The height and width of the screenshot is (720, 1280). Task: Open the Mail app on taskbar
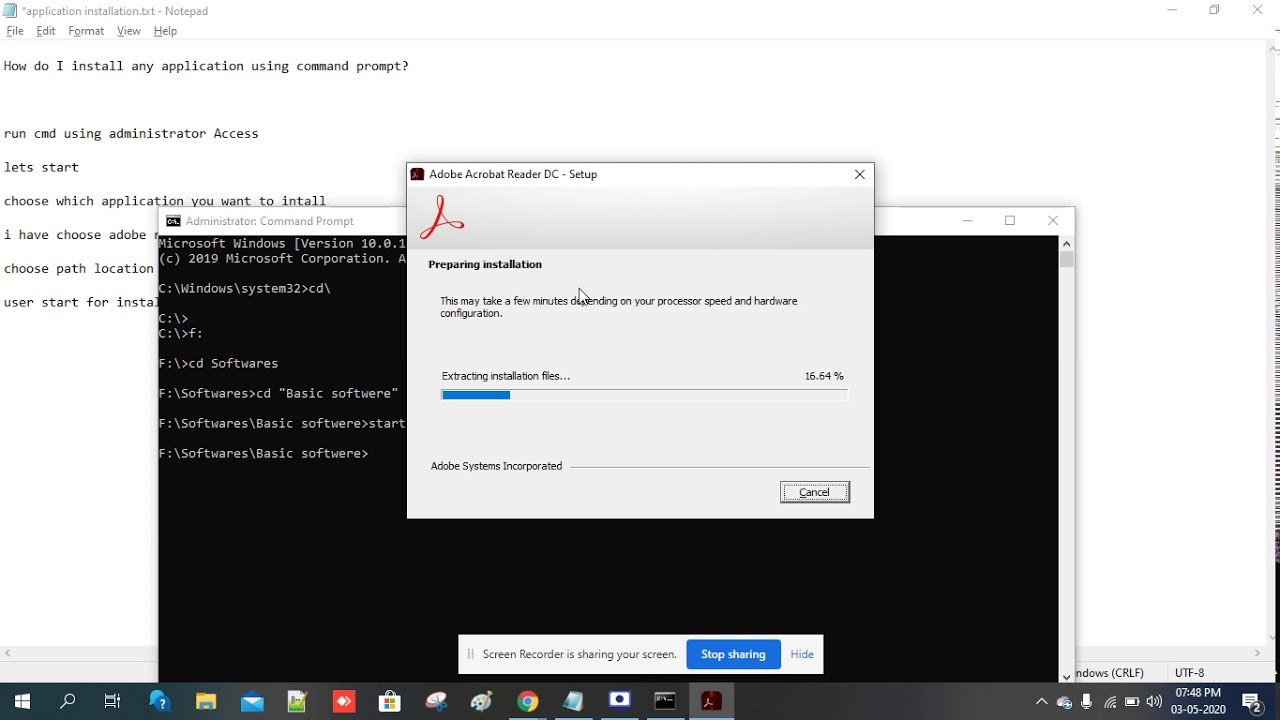pos(252,701)
